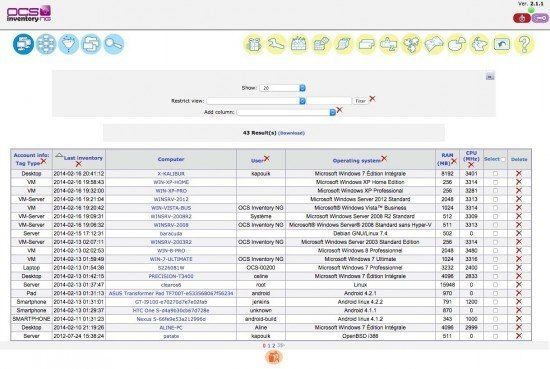The width and height of the screenshot is (550, 369).
Task: Sort by the CPU (MHz) column header
Action: (471, 156)
